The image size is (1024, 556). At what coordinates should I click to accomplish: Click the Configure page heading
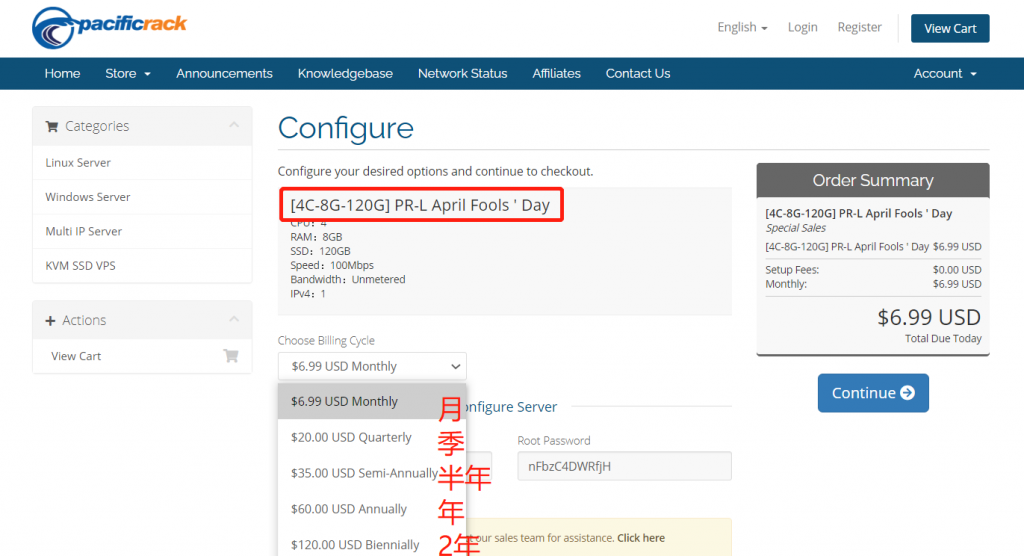[x=345, y=128]
